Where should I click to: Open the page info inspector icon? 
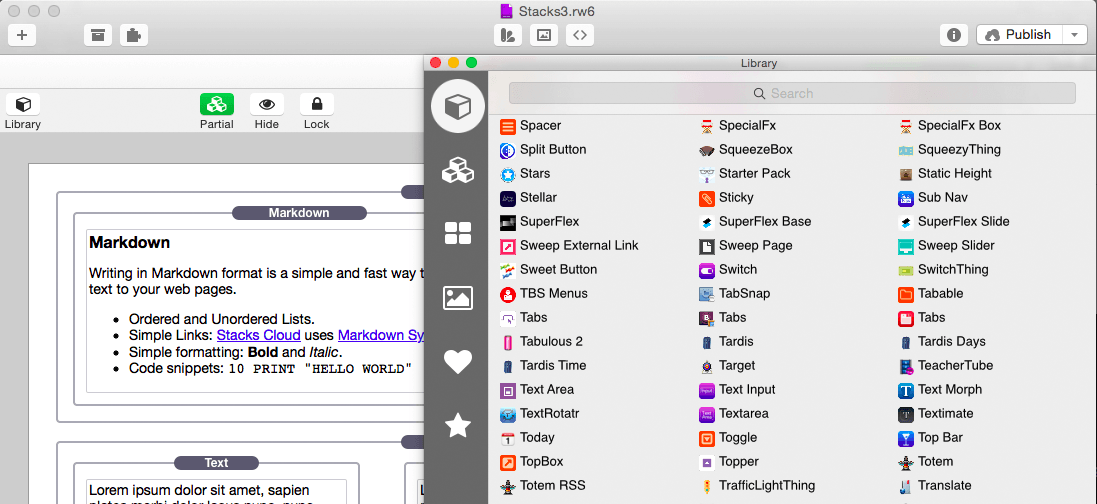[953, 35]
